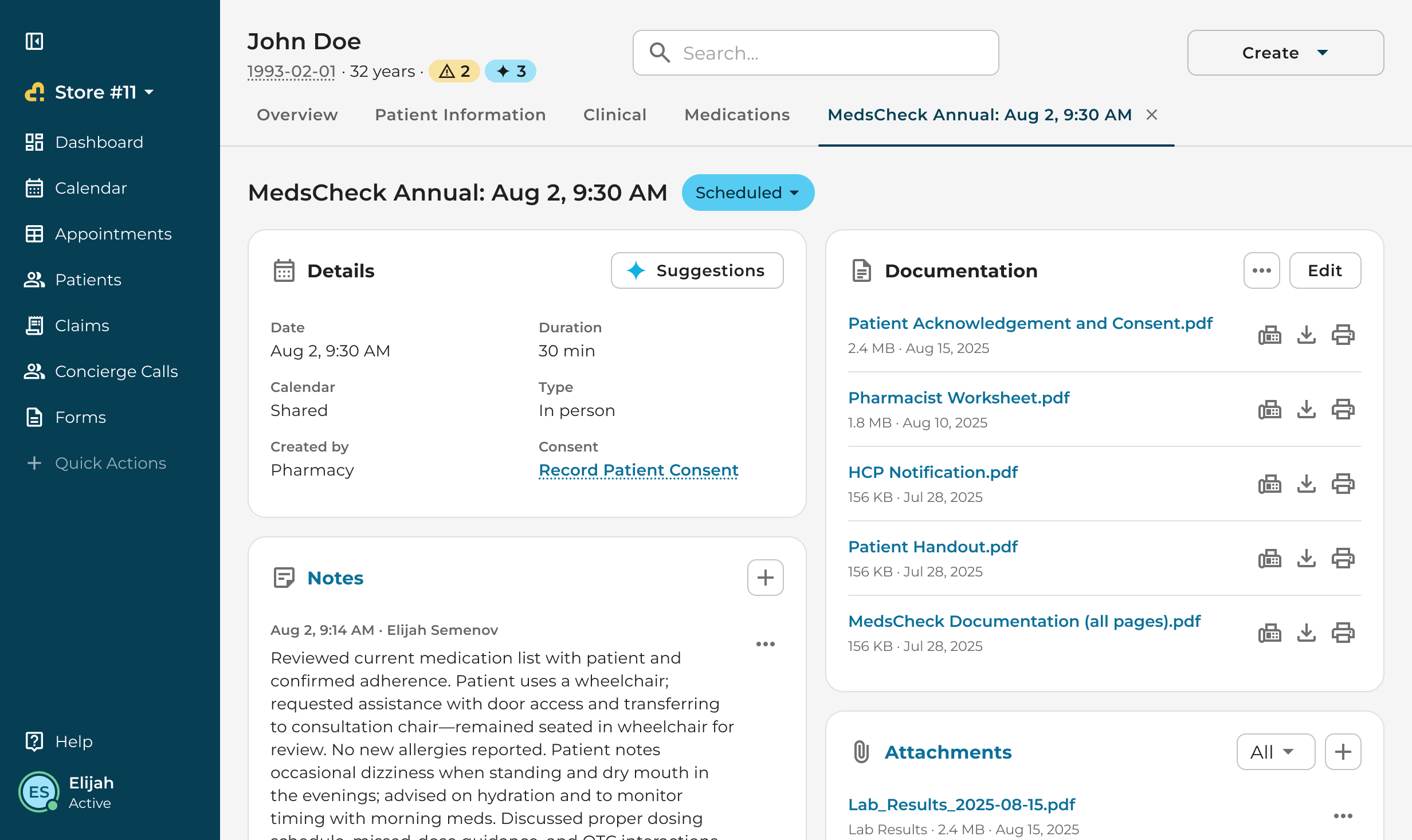Download the Pharmacist Worksheet.pdf
The image size is (1412, 840).
pos(1307,409)
